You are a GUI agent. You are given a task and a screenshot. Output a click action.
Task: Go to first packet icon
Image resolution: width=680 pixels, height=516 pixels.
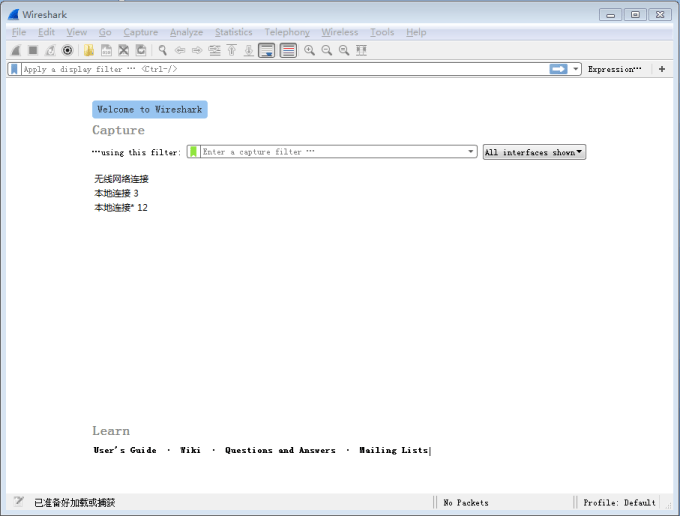(x=232, y=50)
